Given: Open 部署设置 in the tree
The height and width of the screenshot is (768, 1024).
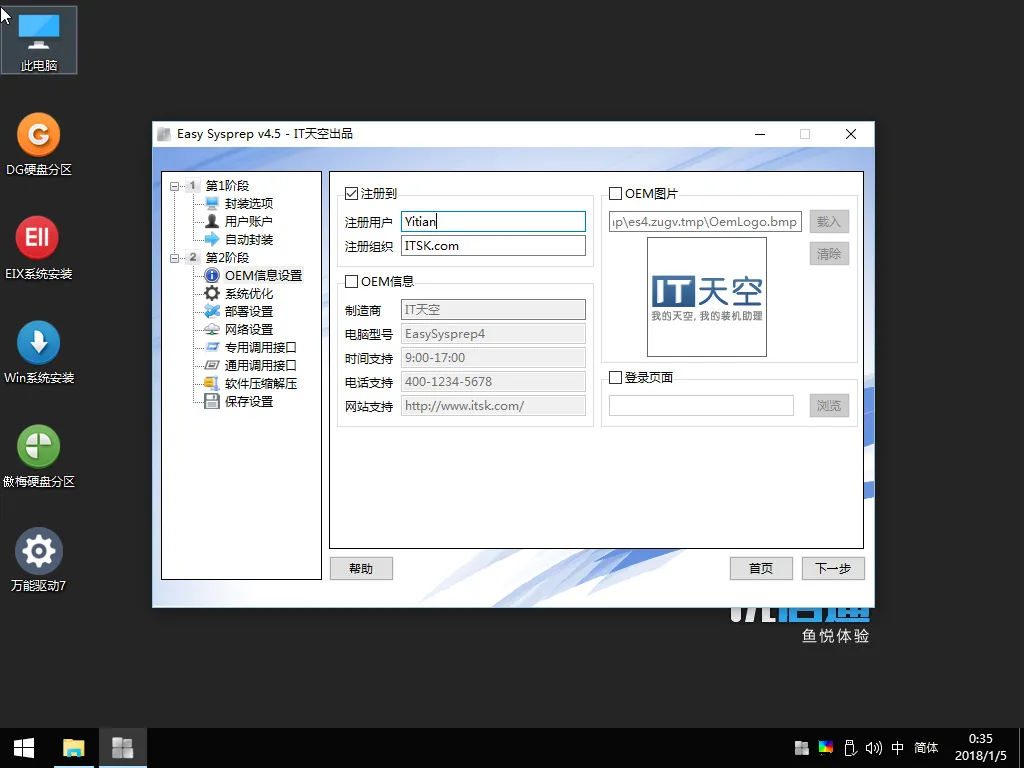Looking at the screenshot, I should pyautogui.click(x=249, y=312).
